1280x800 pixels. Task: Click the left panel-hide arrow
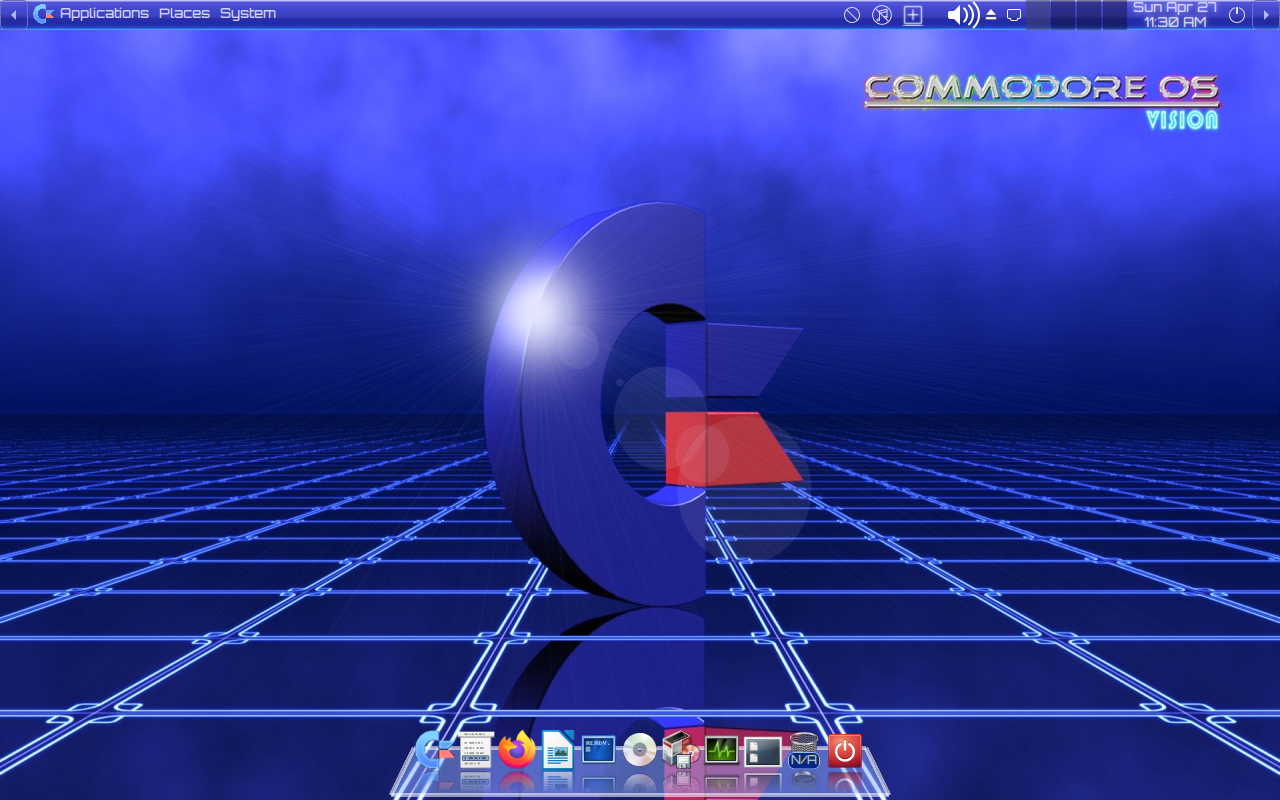click(13, 14)
